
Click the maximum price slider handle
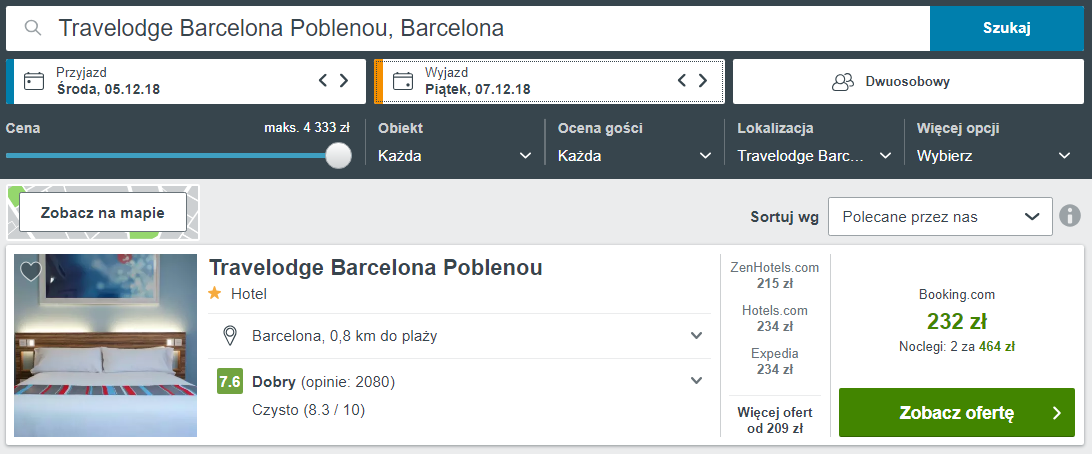[339, 156]
